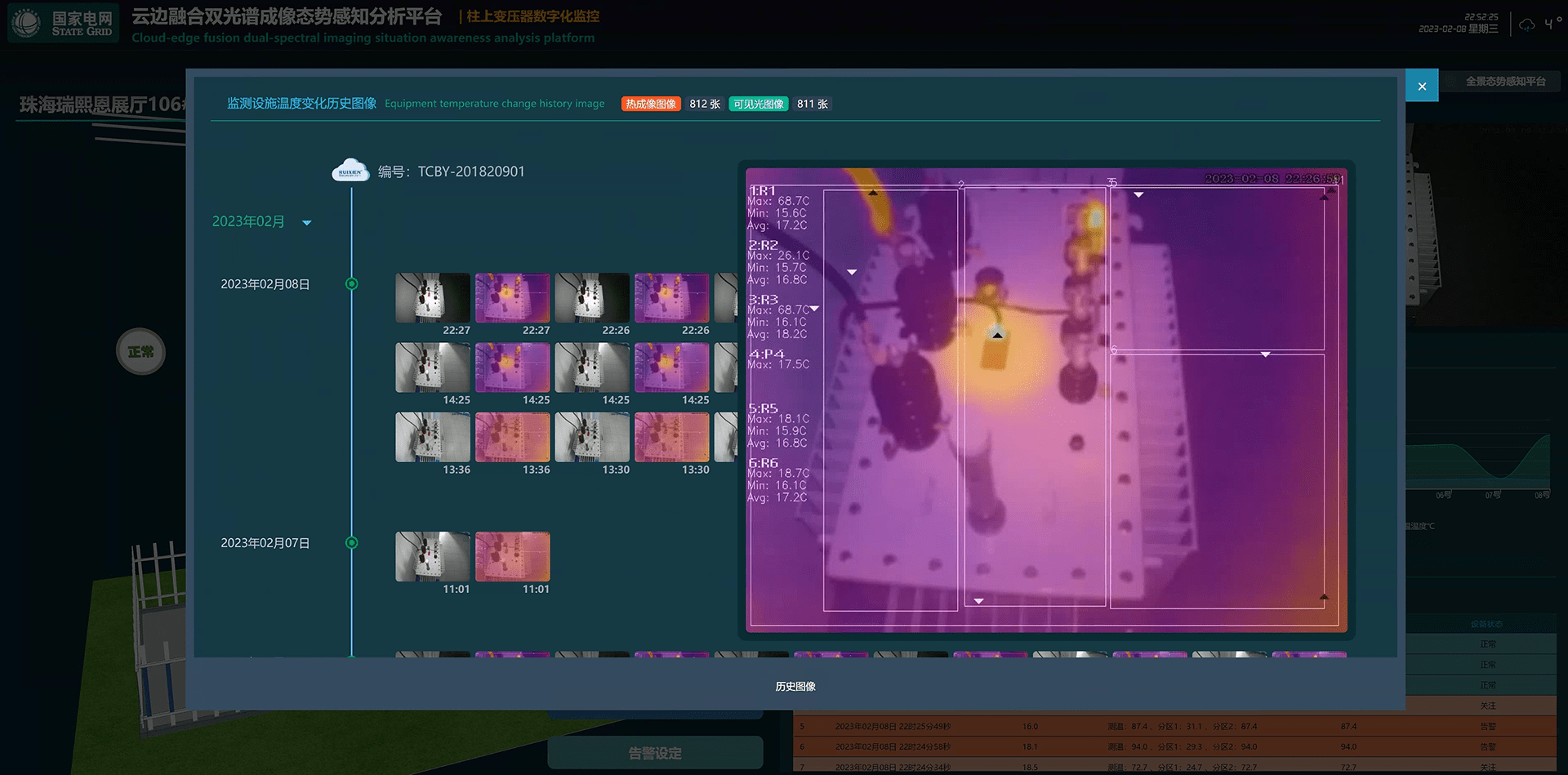
Task: Open the 22:27 thermal image thumbnail
Action: click(x=512, y=298)
